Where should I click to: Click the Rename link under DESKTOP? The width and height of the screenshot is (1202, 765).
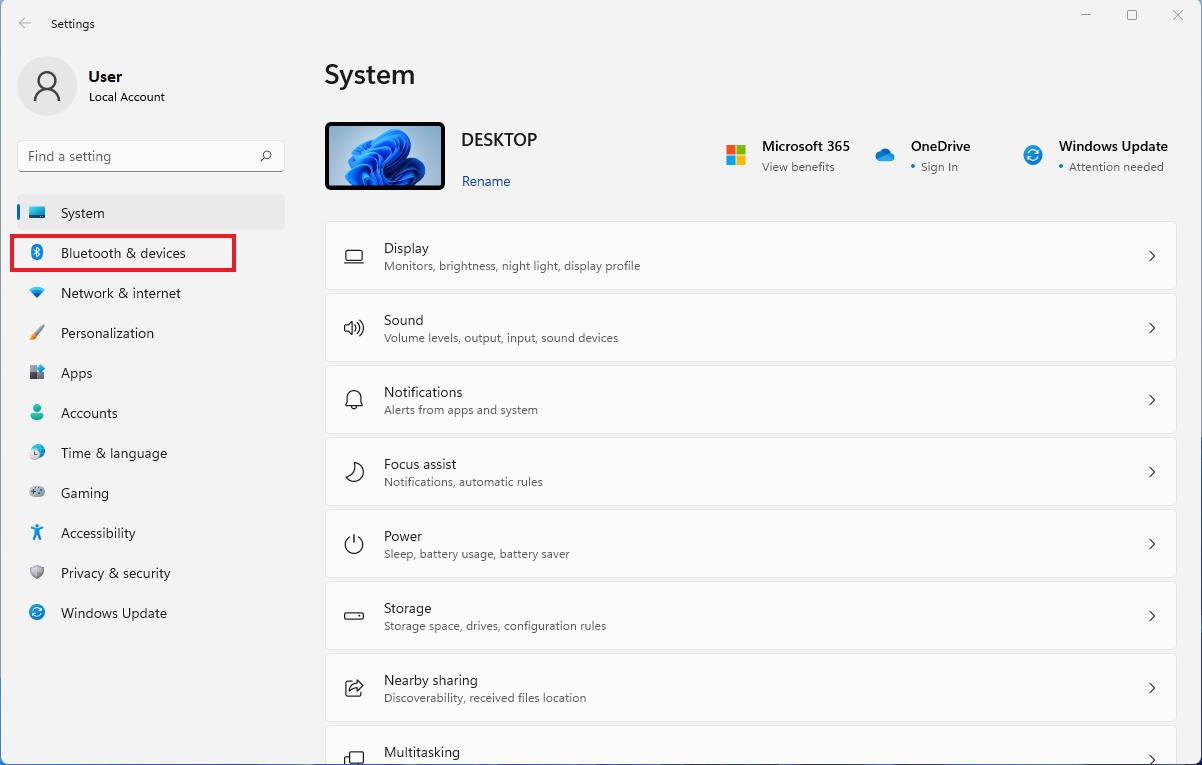click(x=486, y=181)
